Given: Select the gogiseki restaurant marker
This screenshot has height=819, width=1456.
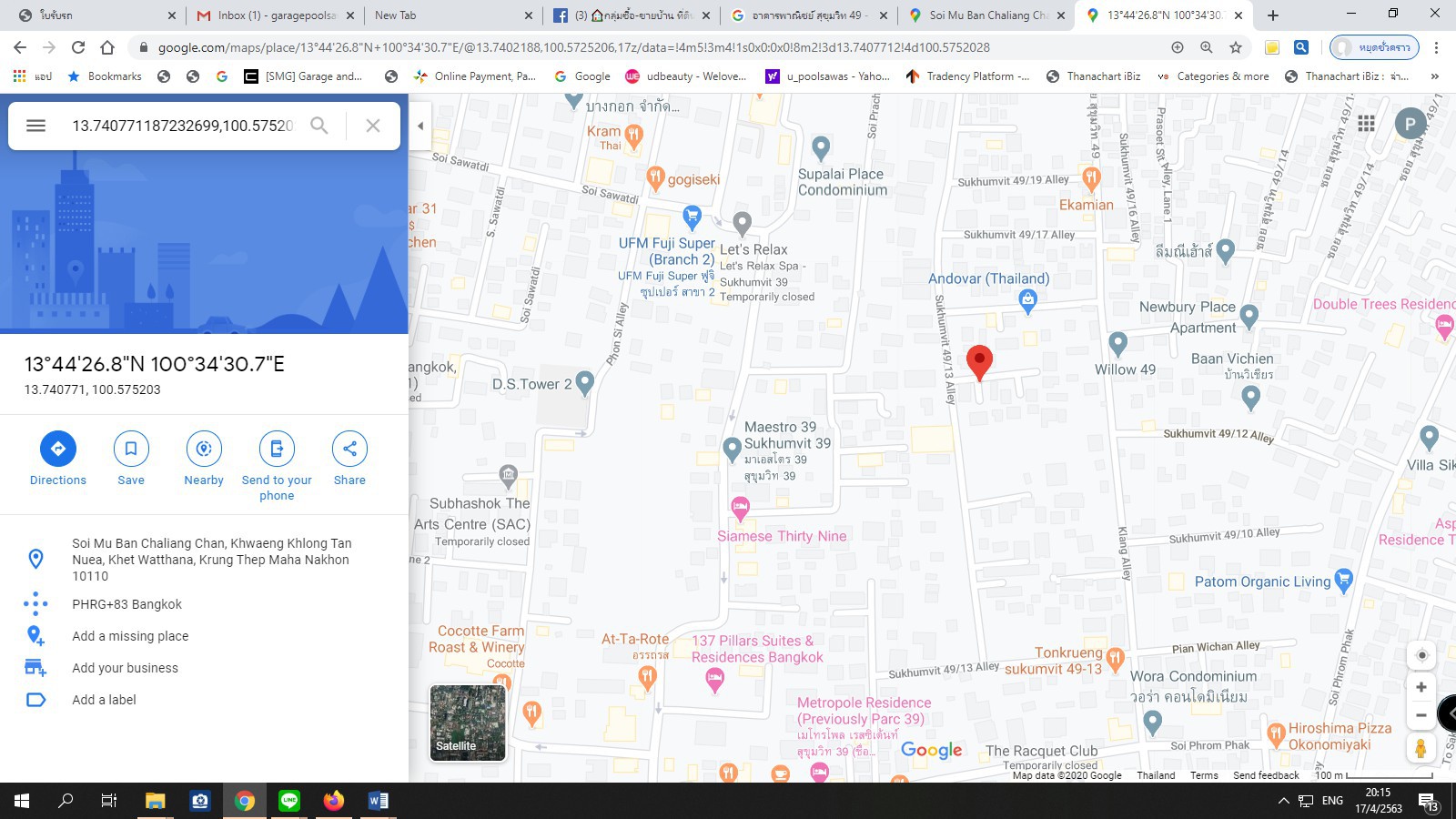Looking at the screenshot, I should 655,177.
